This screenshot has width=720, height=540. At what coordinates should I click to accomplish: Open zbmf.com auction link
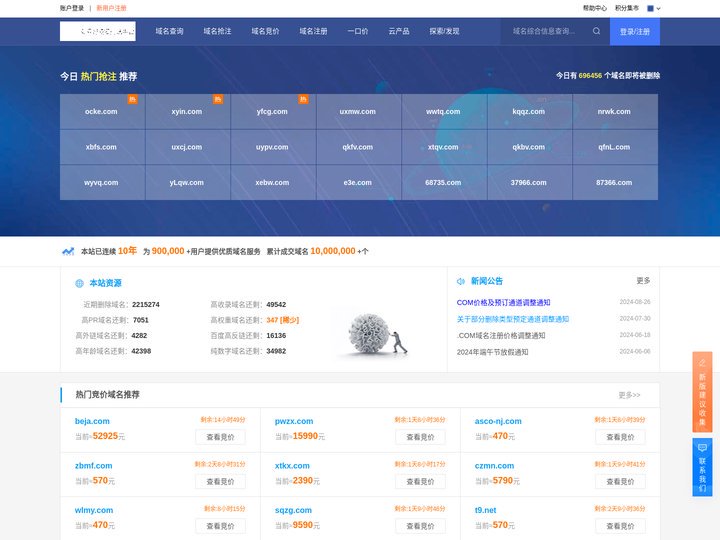94,466
